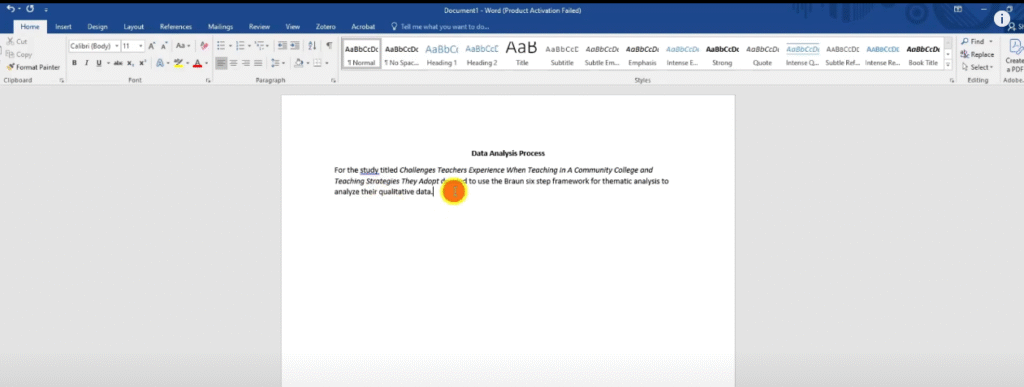Toggle Superscript formatting
This screenshot has height=387, width=1024.
[x=142, y=63]
